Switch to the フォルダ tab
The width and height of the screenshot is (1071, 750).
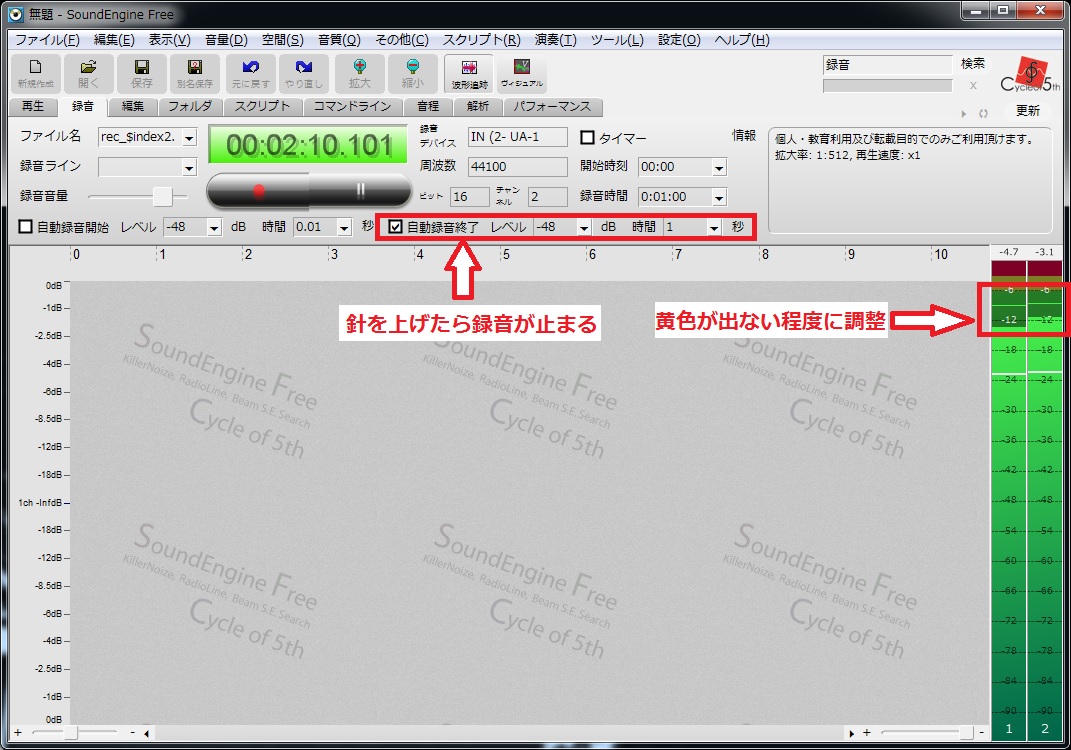(x=190, y=107)
